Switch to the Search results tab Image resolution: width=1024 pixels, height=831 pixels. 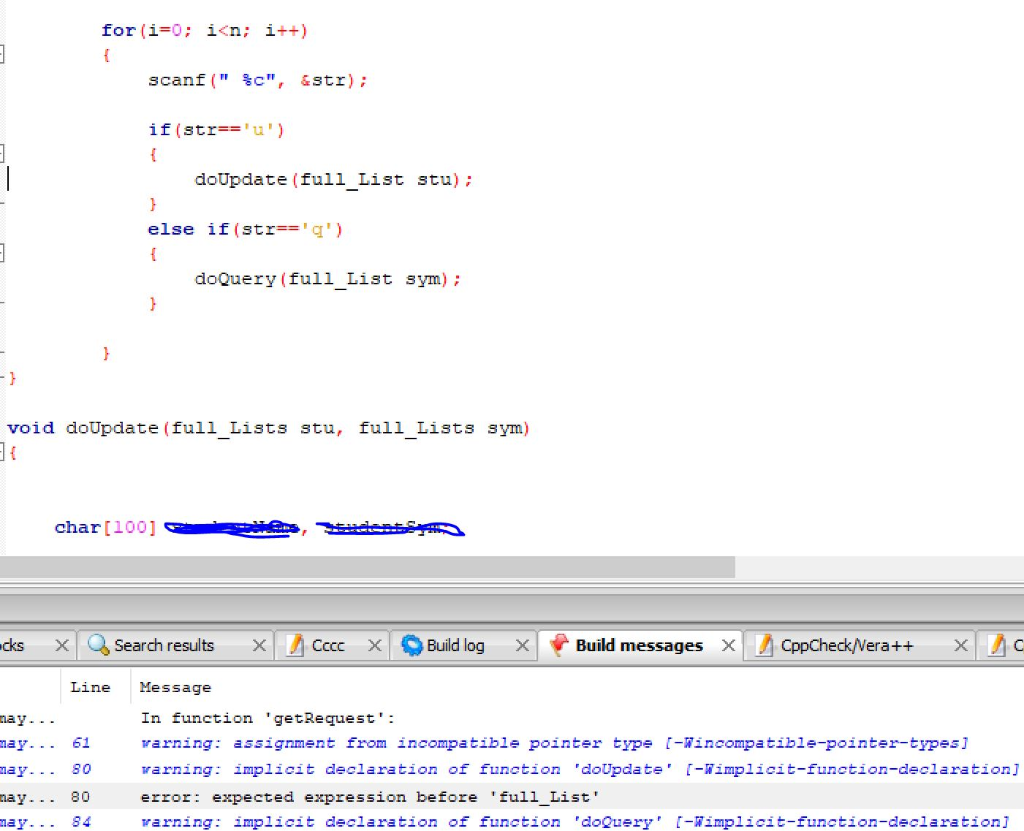pyautogui.click(x=165, y=645)
